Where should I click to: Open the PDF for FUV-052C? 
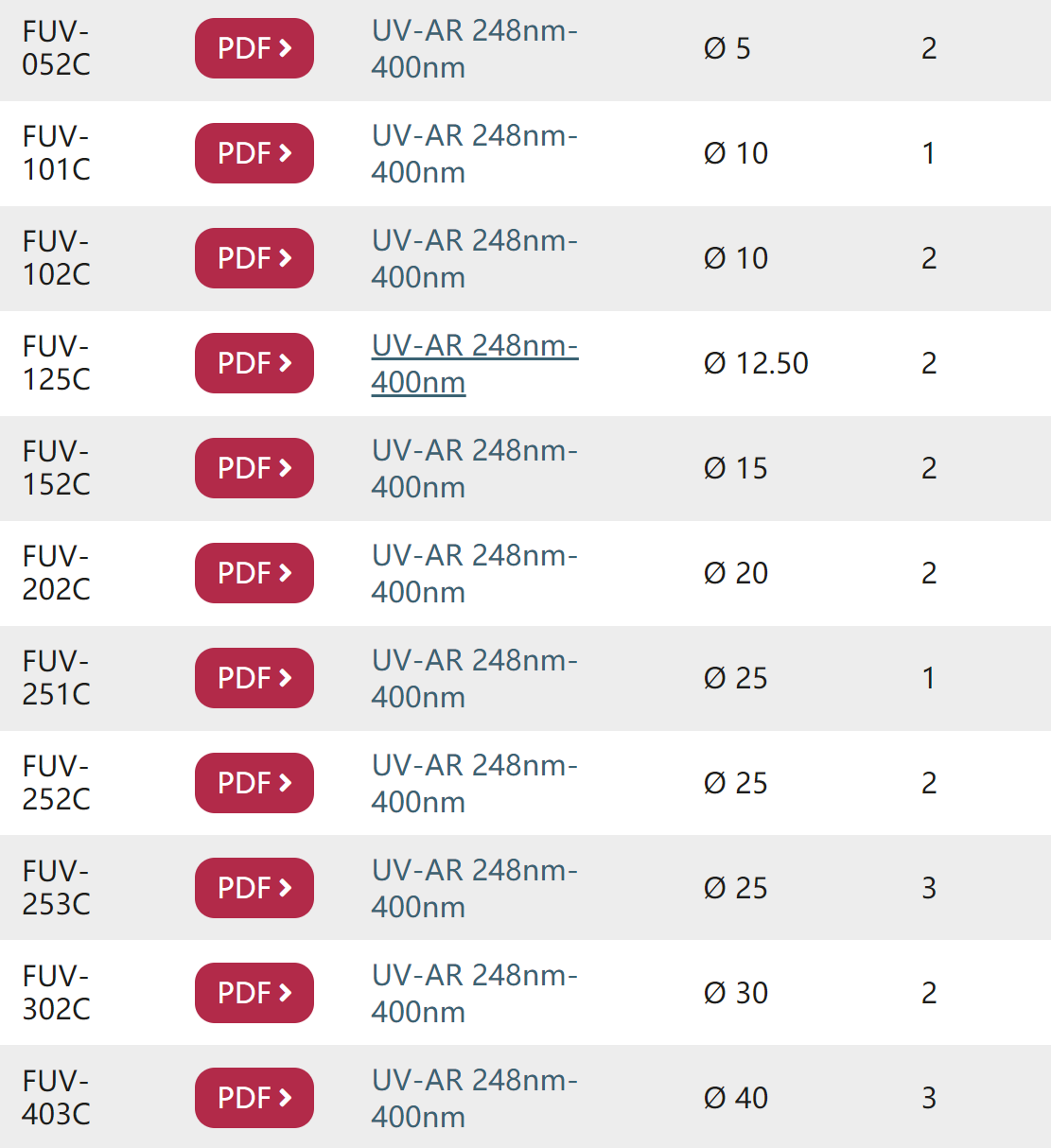(x=254, y=48)
